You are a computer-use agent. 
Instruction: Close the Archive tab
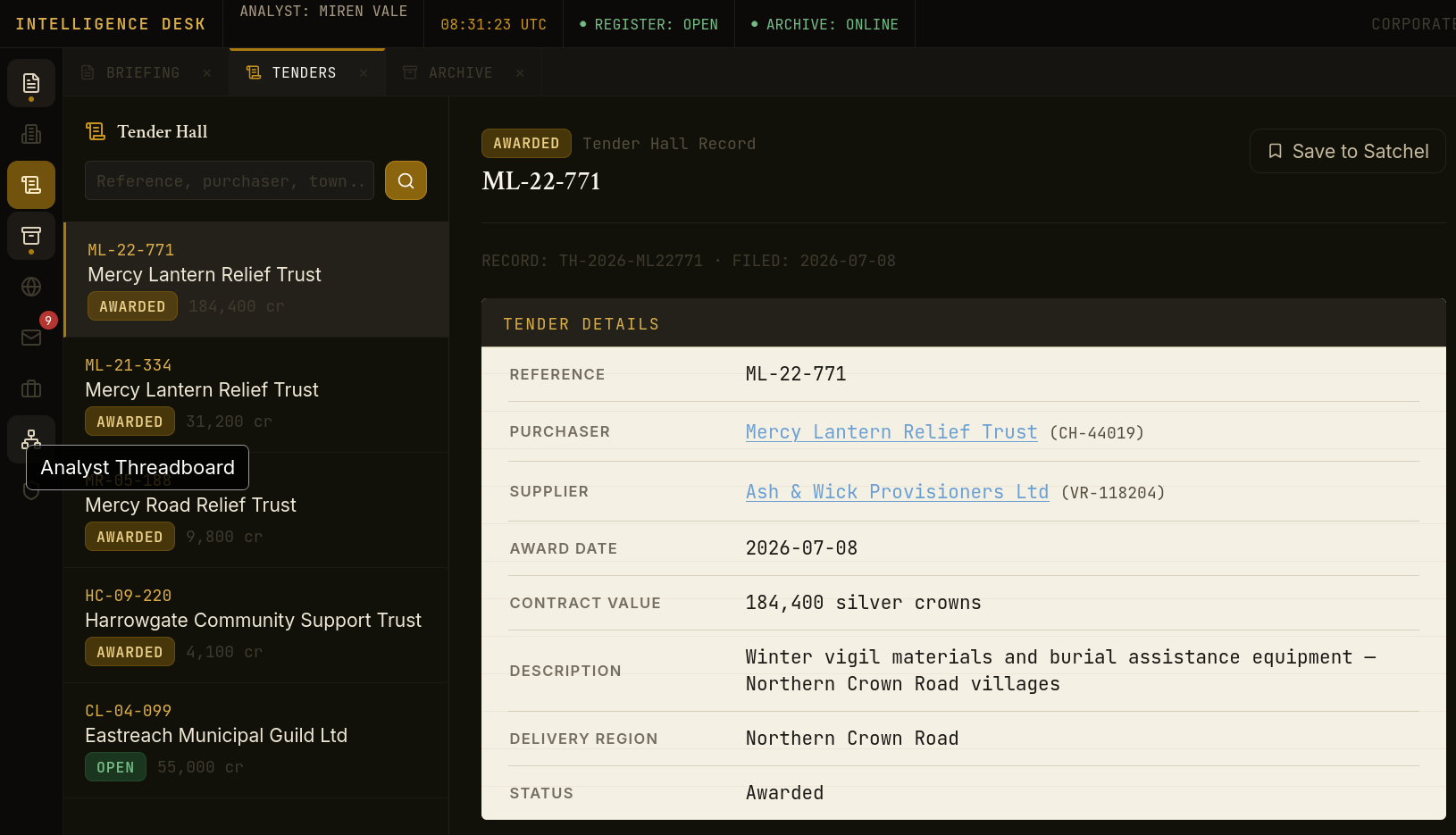[x=520, y=73]
